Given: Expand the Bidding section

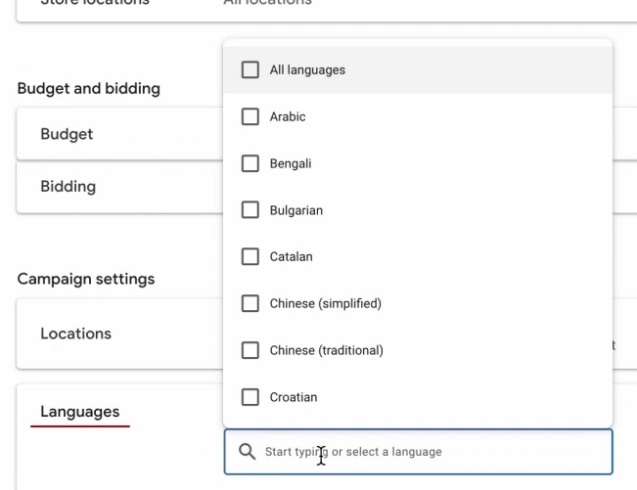Looking at the screenshot, I should pos(68,186).
